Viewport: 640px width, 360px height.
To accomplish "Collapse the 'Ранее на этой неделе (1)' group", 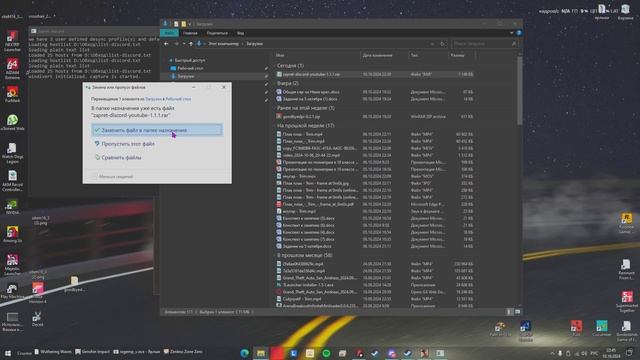I will point(306,108).
